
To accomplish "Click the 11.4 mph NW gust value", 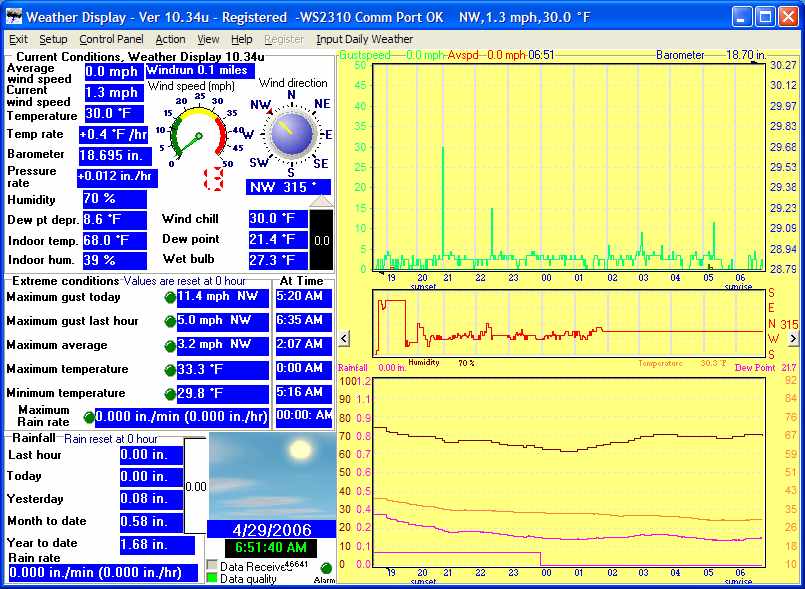I will click(223, 298).
